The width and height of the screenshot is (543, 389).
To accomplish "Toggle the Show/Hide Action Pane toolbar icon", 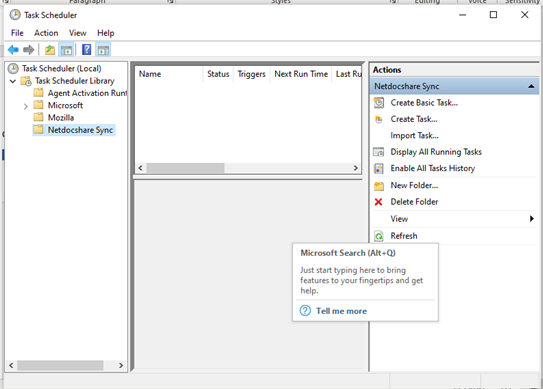I will coord(103,50).
